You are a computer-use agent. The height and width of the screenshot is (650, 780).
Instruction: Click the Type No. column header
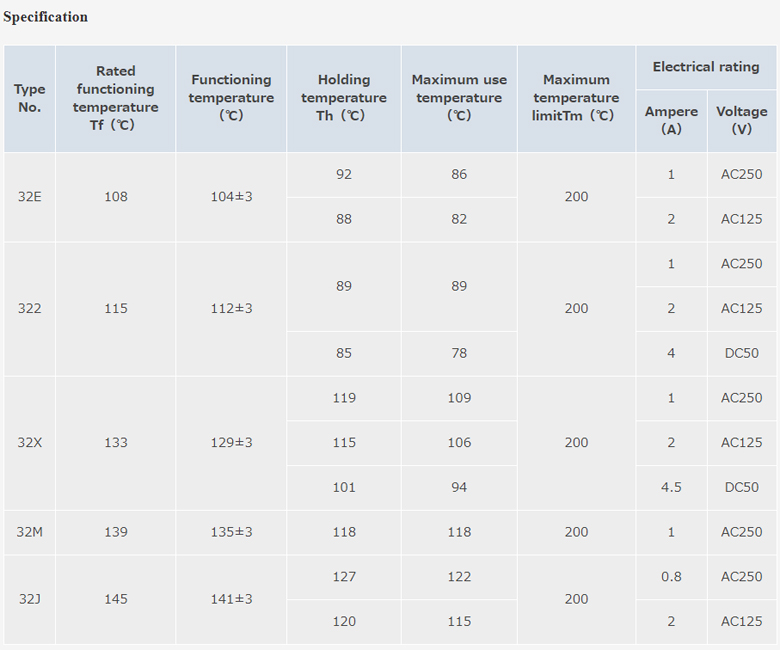(x=30, y=98)
